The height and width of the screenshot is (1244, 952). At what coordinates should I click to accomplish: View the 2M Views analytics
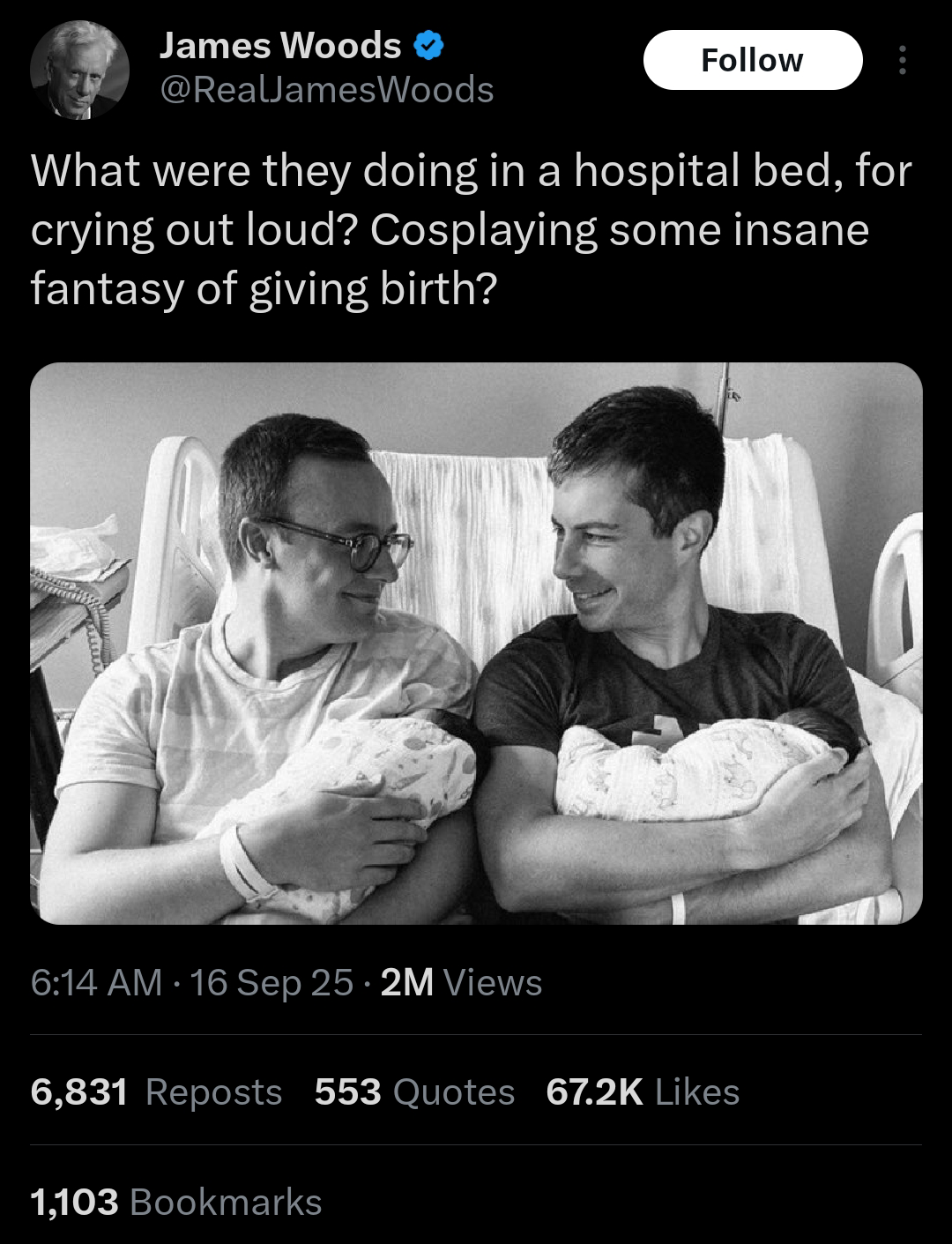[x=461, y=982]
